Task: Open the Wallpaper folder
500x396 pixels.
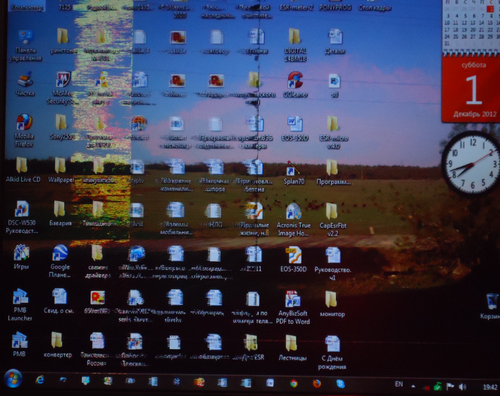Action: click(x=61, y=170)
